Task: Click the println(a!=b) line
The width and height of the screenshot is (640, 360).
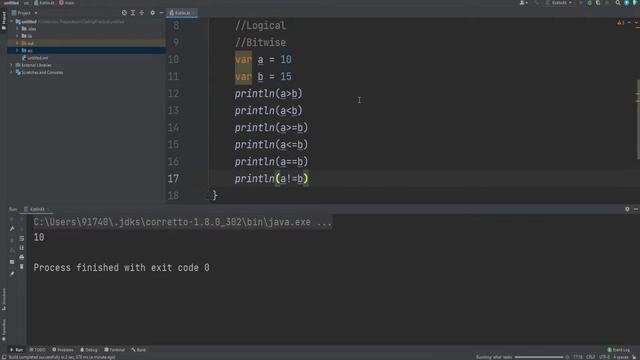Action: [271, 179]
